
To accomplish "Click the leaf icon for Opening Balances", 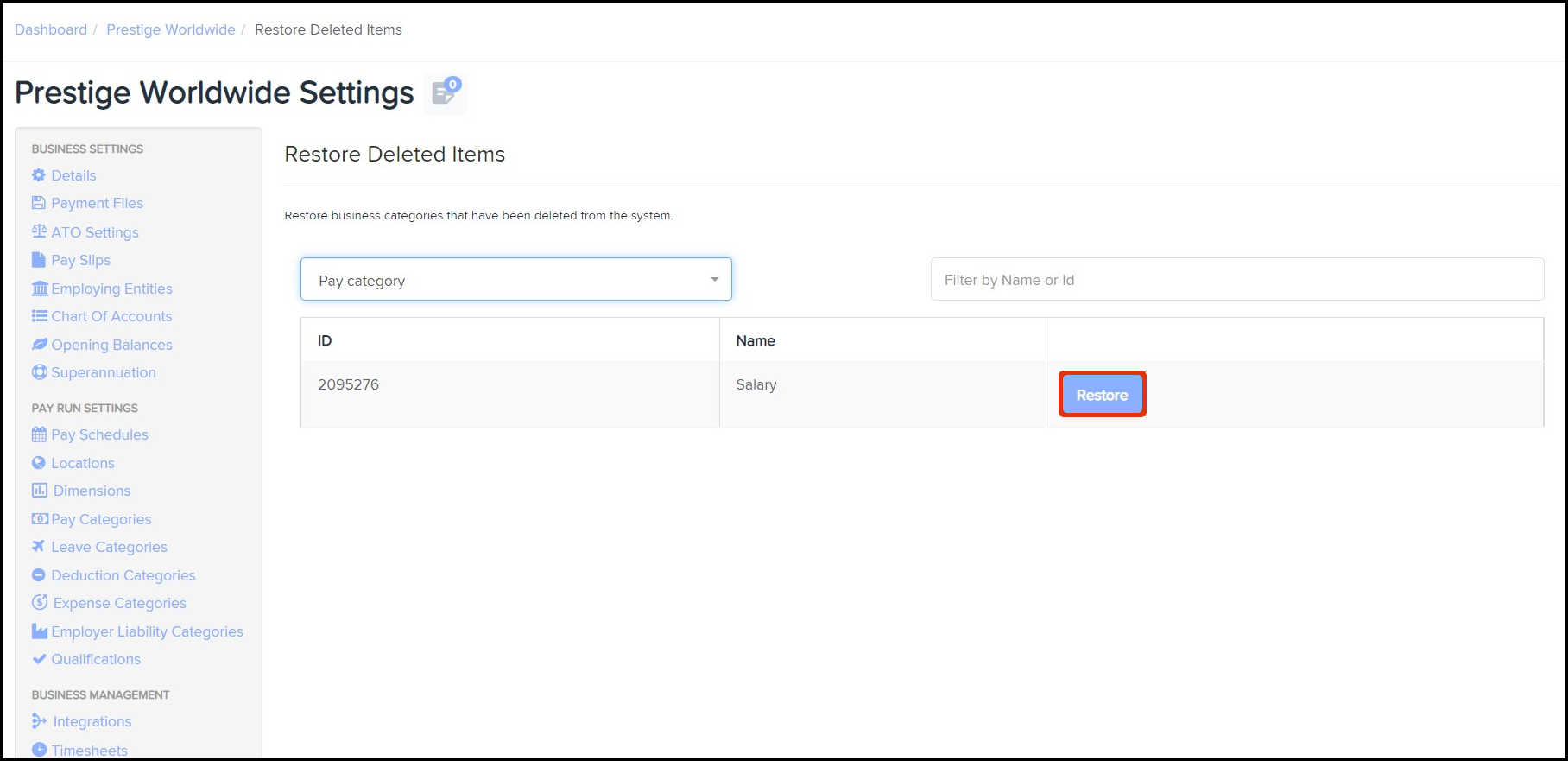I will pyautogui.click(x=39, y=345).
